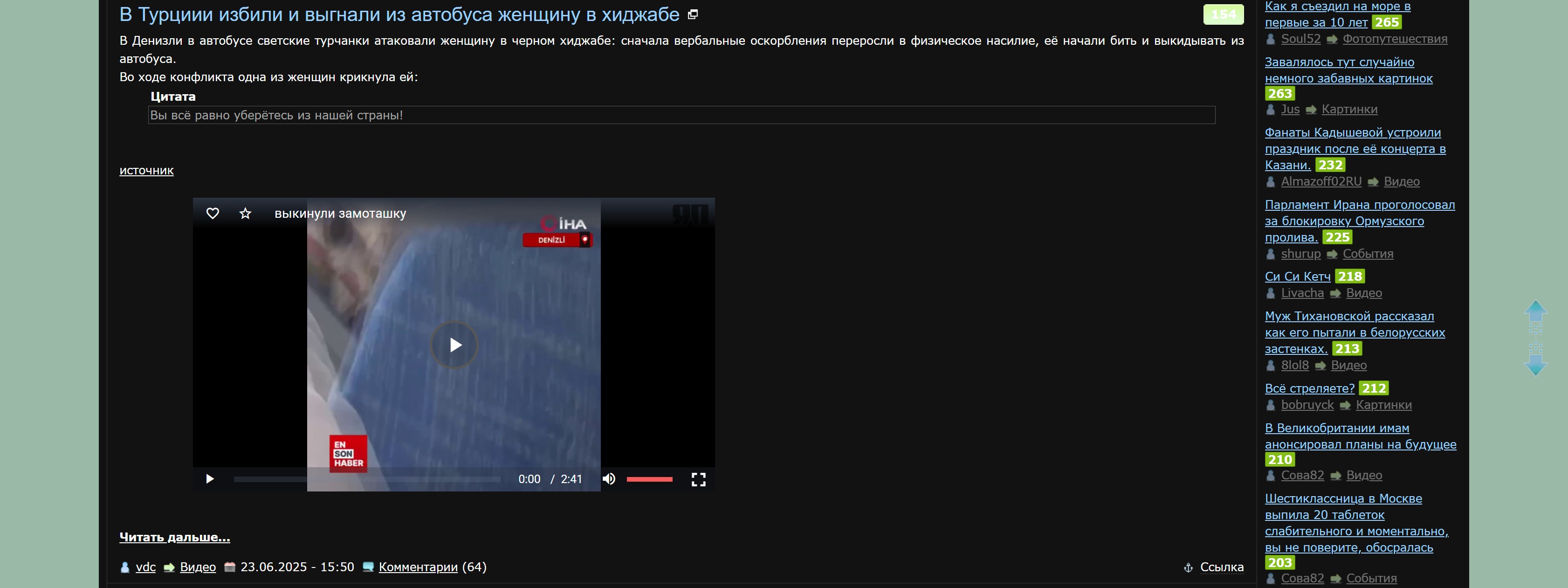Open the События category next to shurup
Image resolution: width=1568 pixels, height=588 pixels.
click(x=1369, y=254)
